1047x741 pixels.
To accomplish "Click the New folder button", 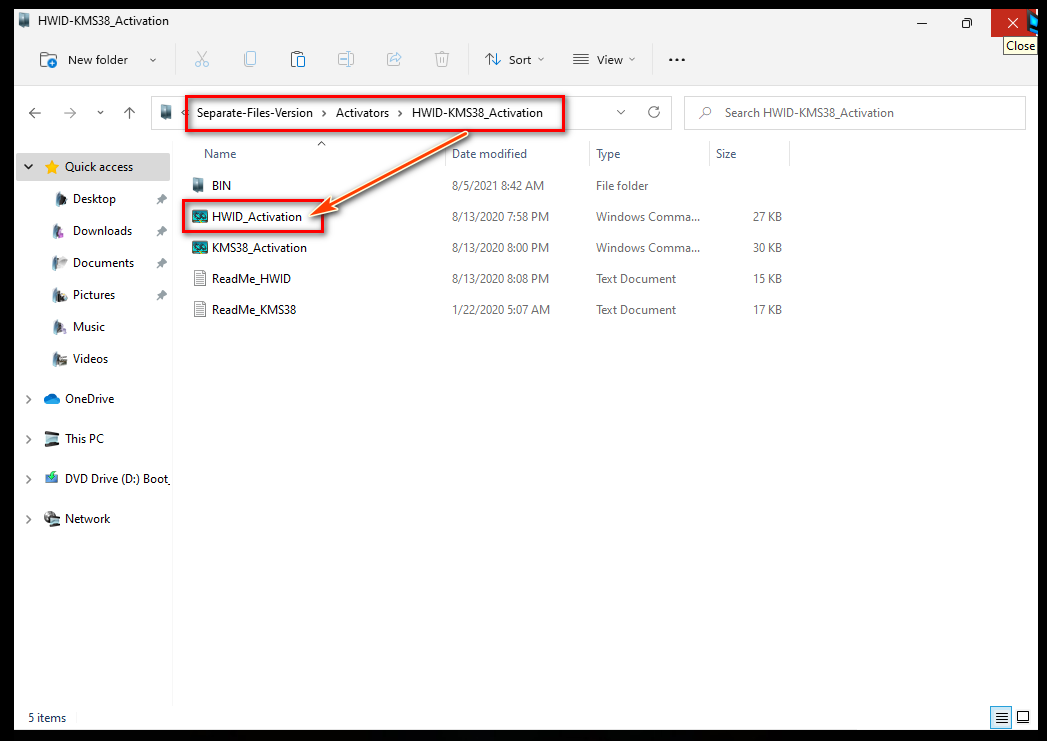I will click(83, 59).
